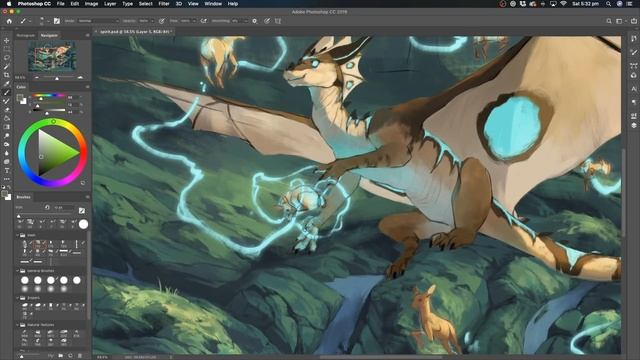Open the Image menu
Image resolution: width=640 pixels, height=360 pixels.
pos(91,4)
